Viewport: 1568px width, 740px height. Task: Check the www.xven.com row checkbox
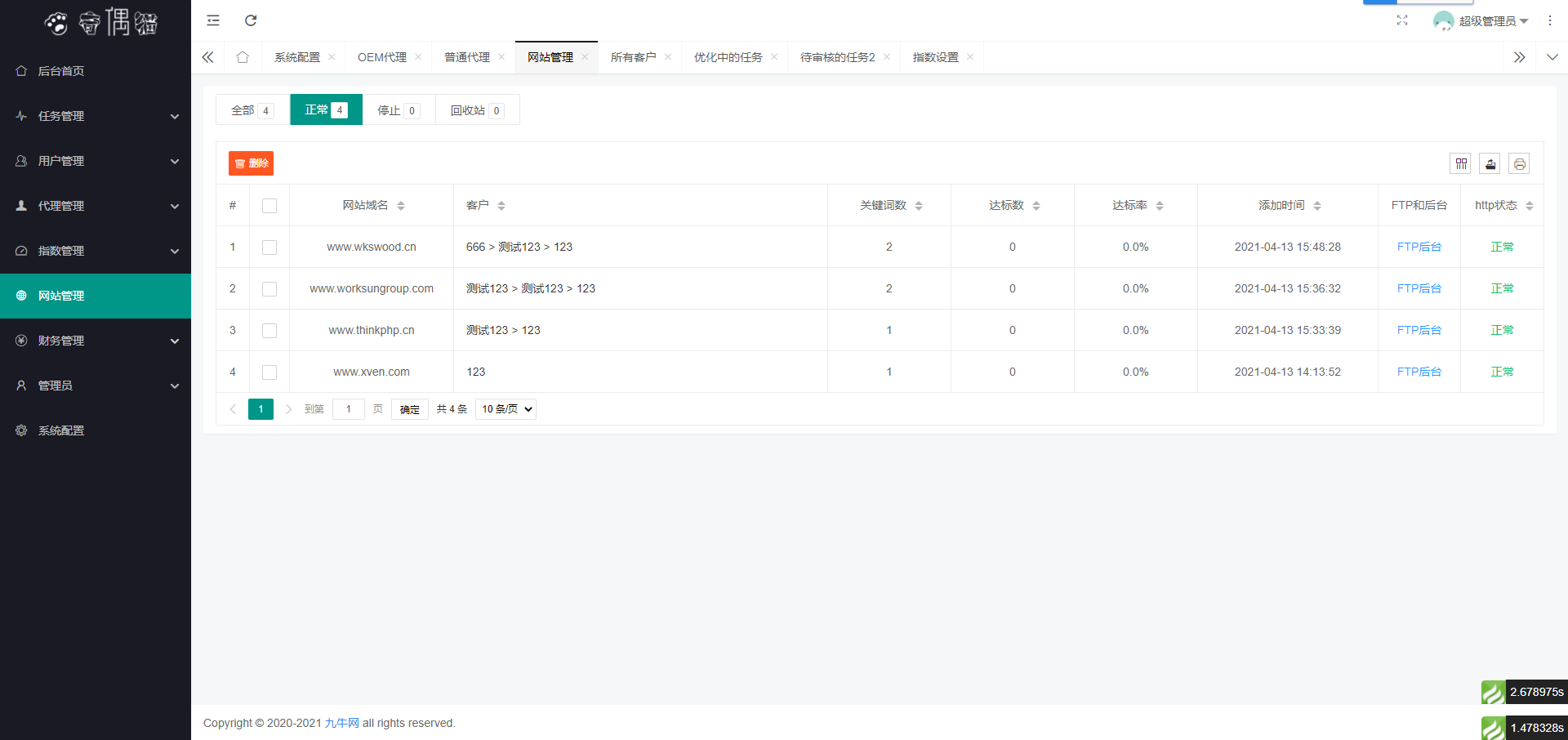[x=269, y=372]
